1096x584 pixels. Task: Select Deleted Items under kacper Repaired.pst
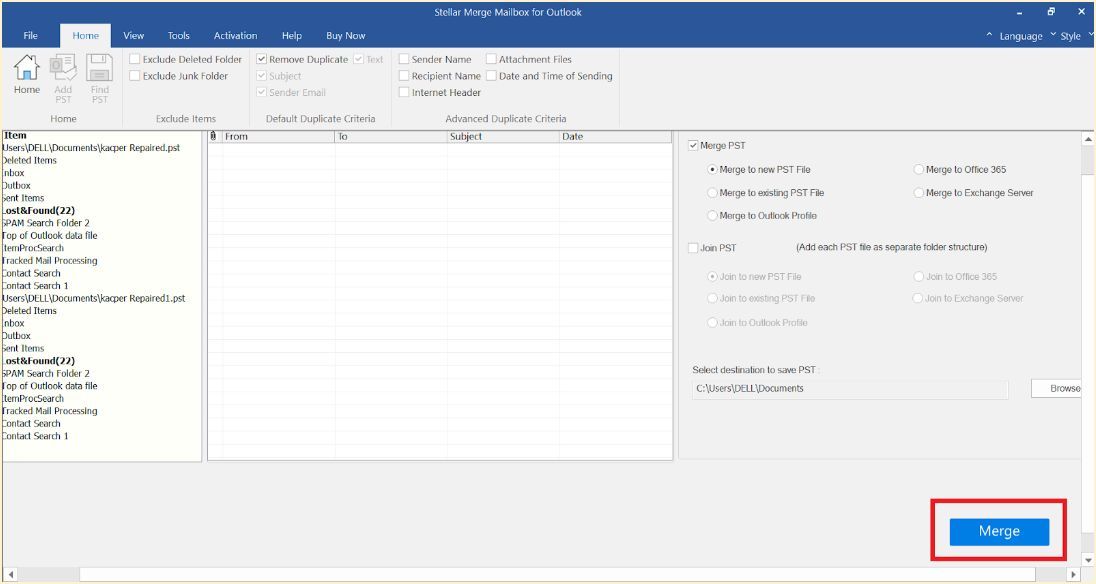pos(29,160)
